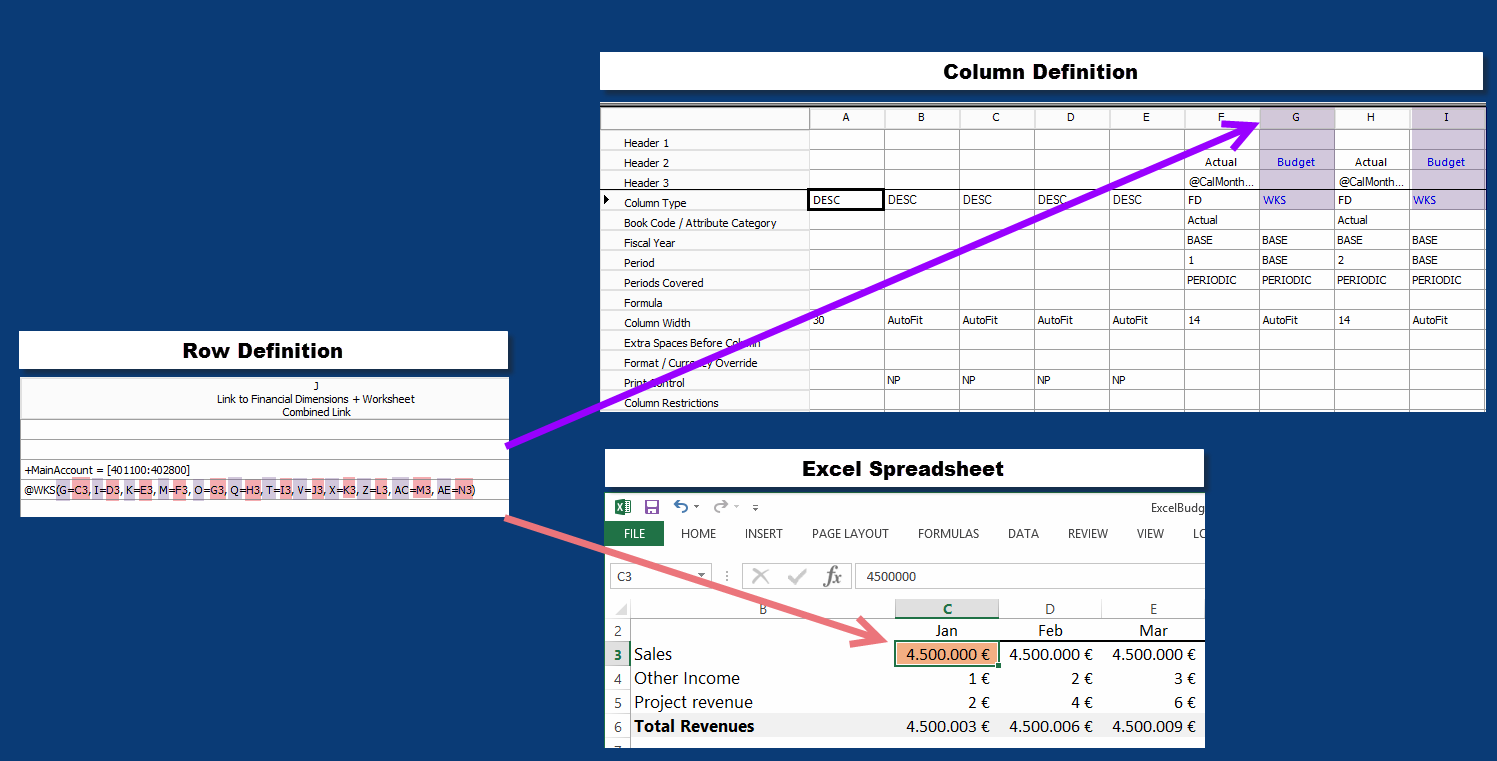Click the WKS cell in column G
This screenshot has width=1497, height=761.
(x=1296, y=200)
